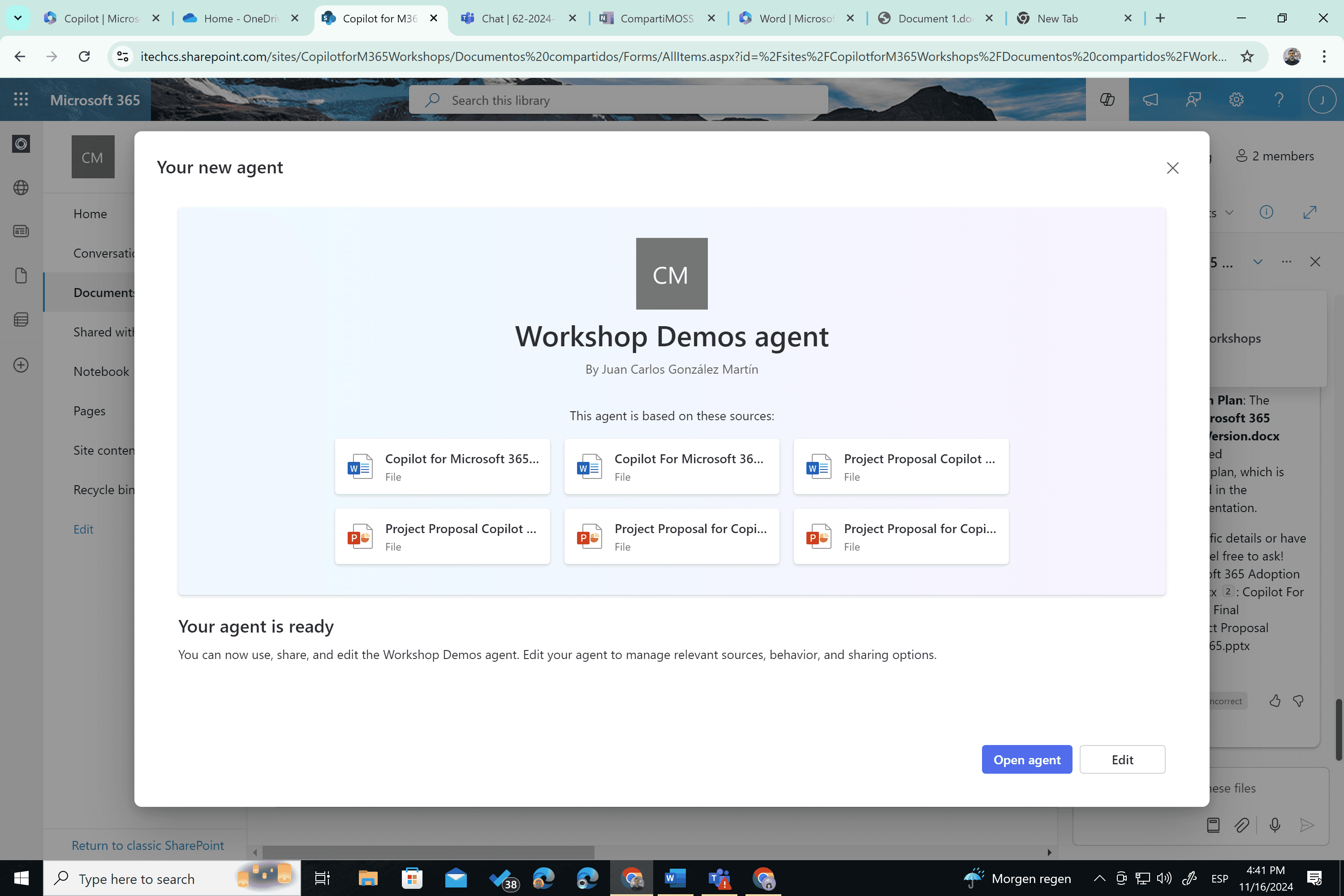Click the megaphone announcements icon
This screenshot has height=896, width=1344.
(1150, 99)
